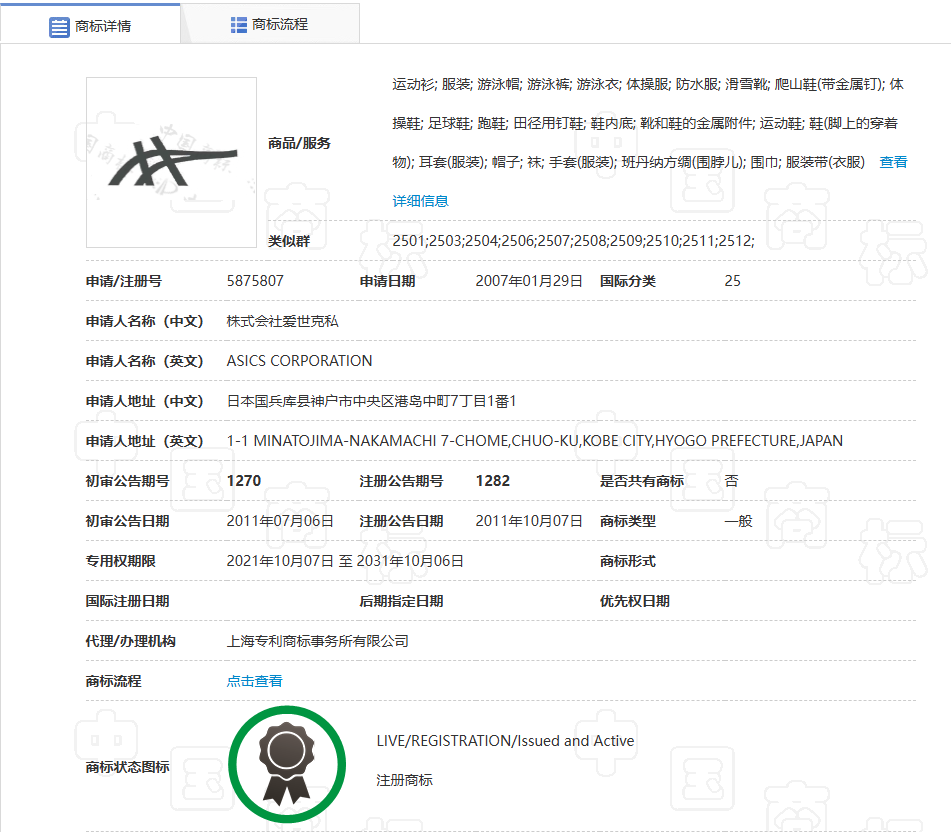
Task: Click the 优先权日期 field label
Action: [x=634, y=601]
